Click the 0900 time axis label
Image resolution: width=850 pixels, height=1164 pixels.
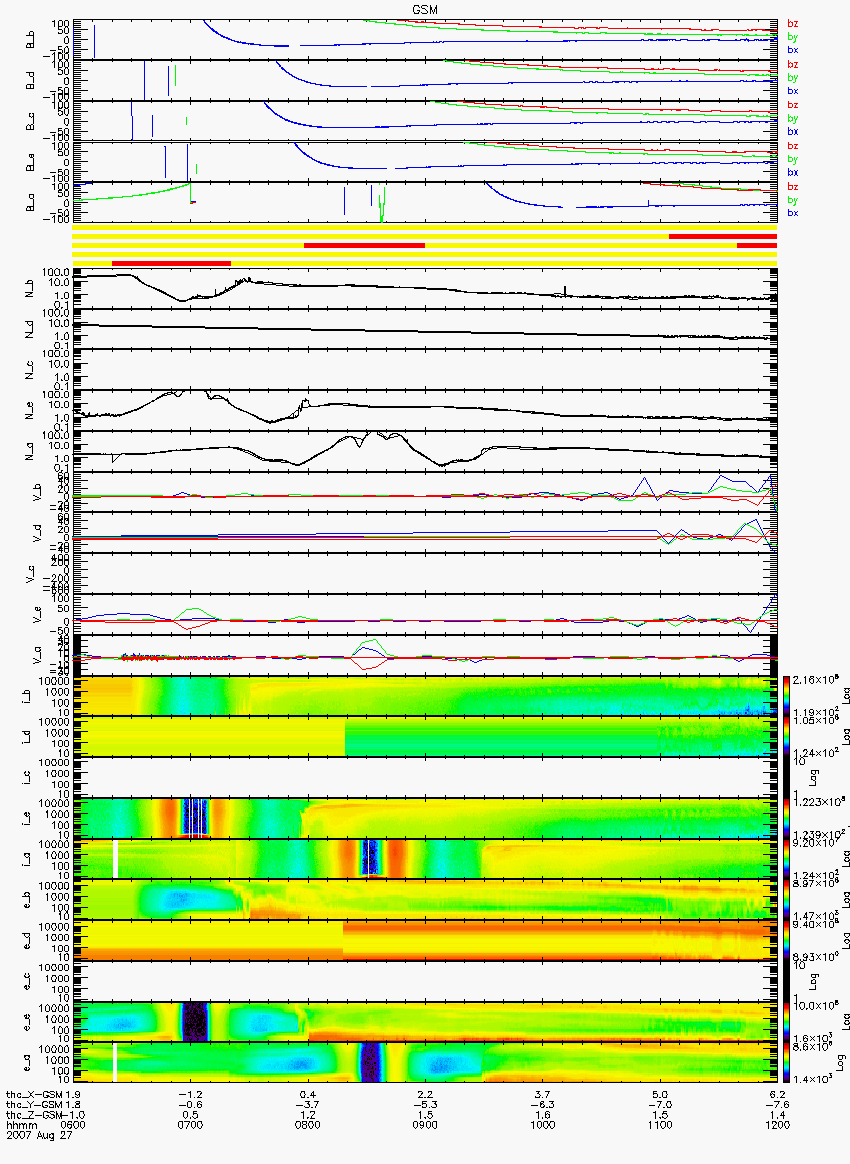425,1125
